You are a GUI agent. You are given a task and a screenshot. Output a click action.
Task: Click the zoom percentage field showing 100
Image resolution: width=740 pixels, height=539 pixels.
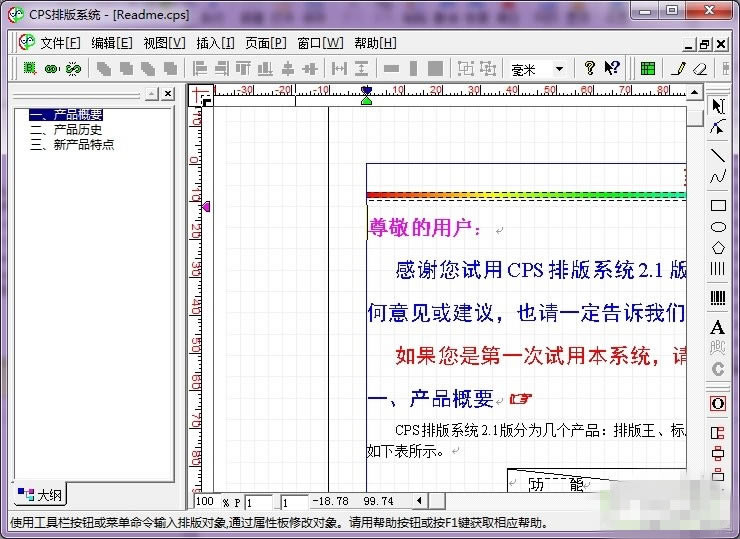click(205, 501)
